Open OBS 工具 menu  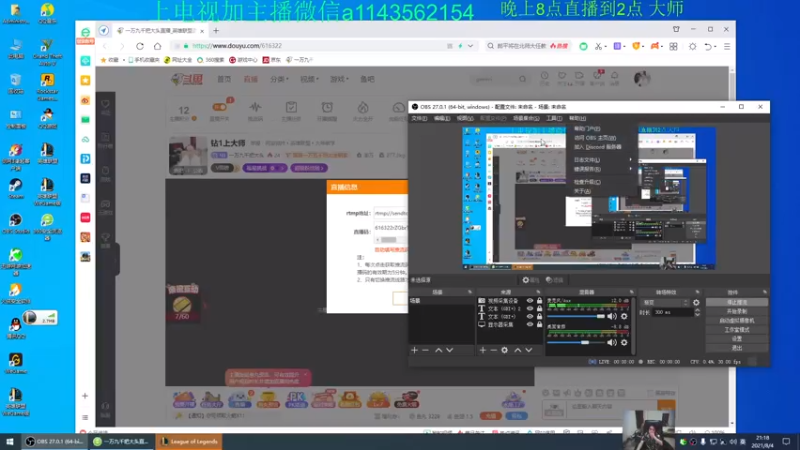click(x=554, y=118)
